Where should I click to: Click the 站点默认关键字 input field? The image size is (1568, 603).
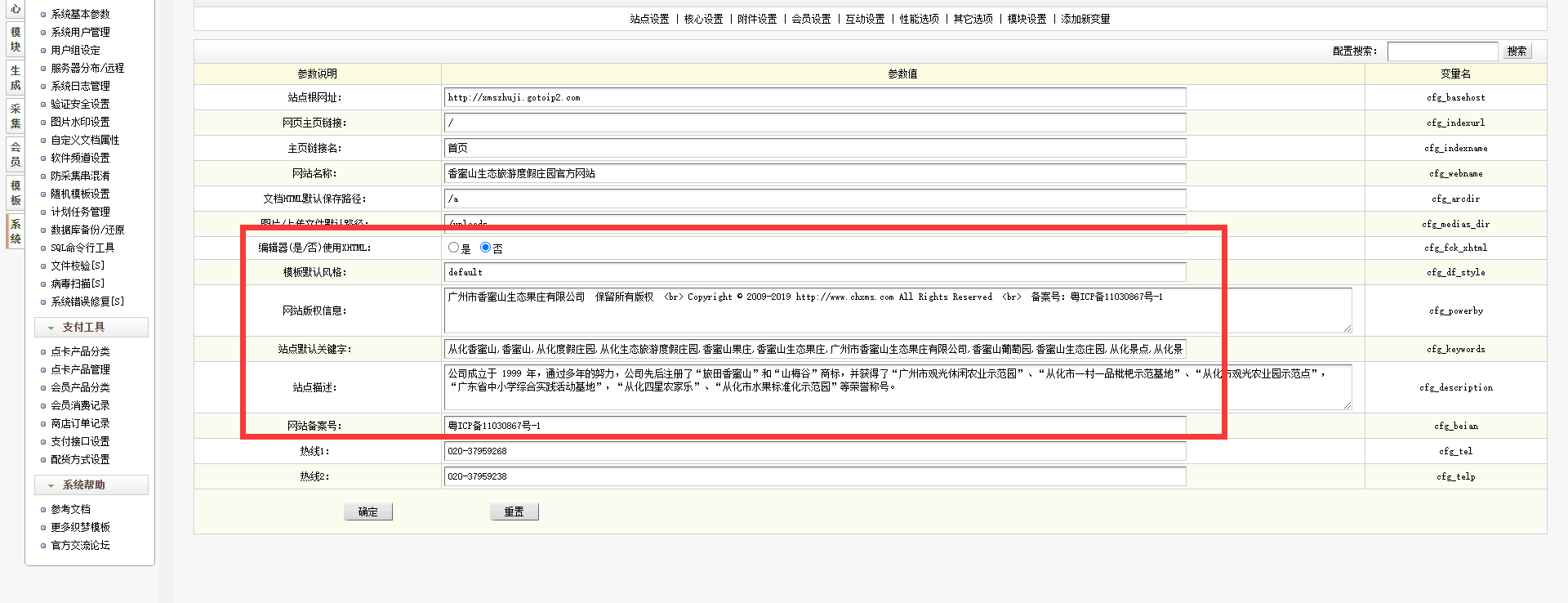(x=815, y=349)
